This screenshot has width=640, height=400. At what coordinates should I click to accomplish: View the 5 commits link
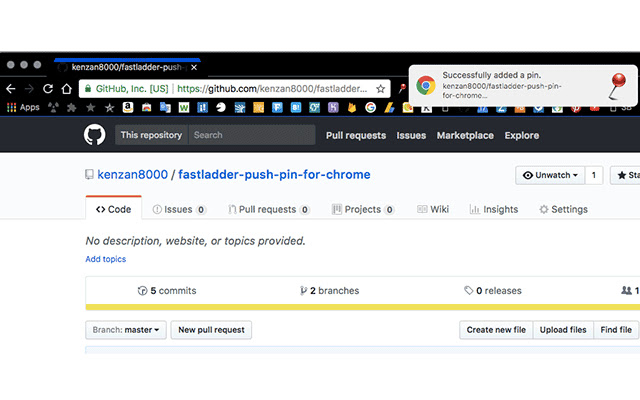[167, 291]
